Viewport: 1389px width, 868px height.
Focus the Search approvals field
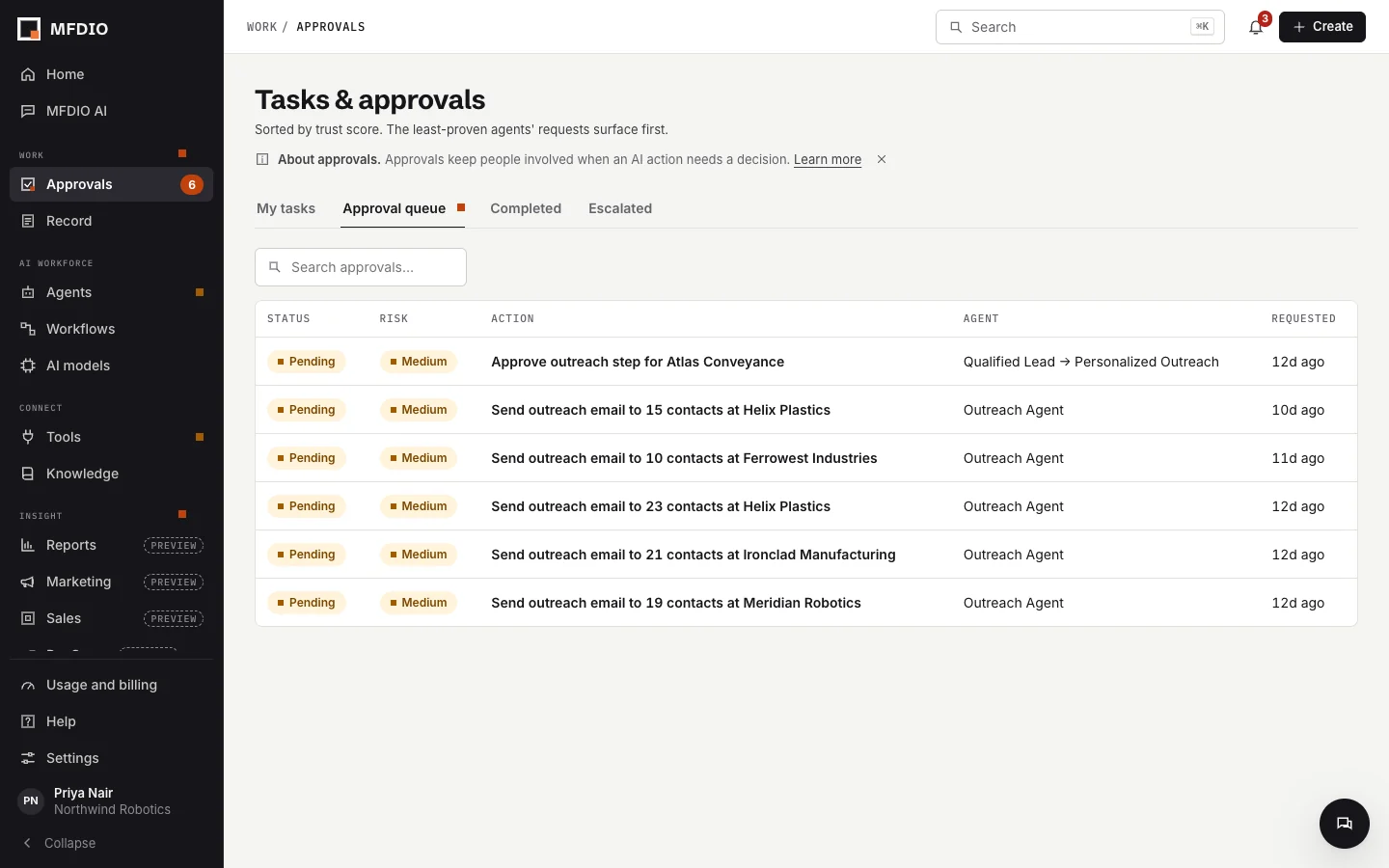tap(361, 267)
